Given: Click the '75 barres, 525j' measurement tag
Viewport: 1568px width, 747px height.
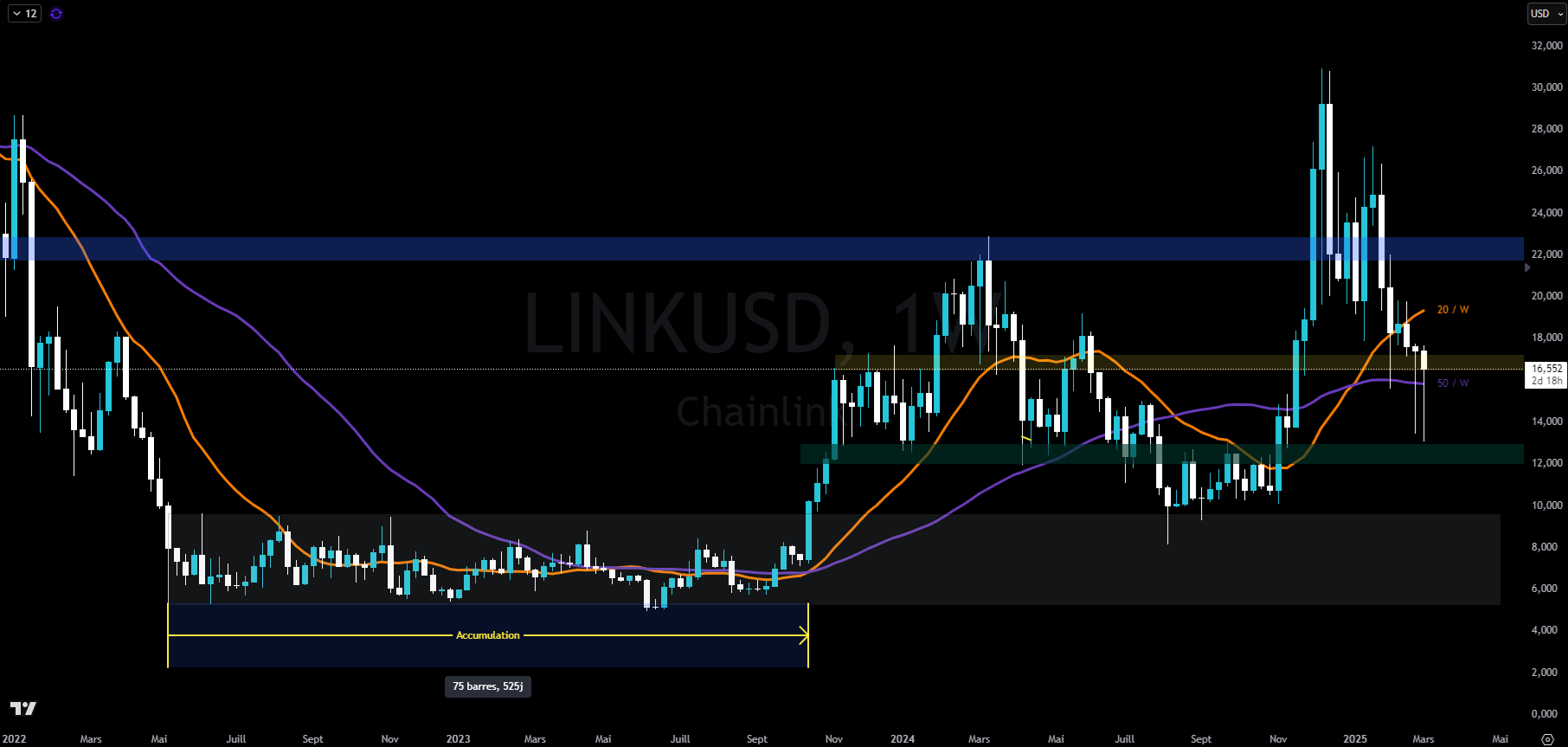Looking at the screenshot, I should [488, 686].
